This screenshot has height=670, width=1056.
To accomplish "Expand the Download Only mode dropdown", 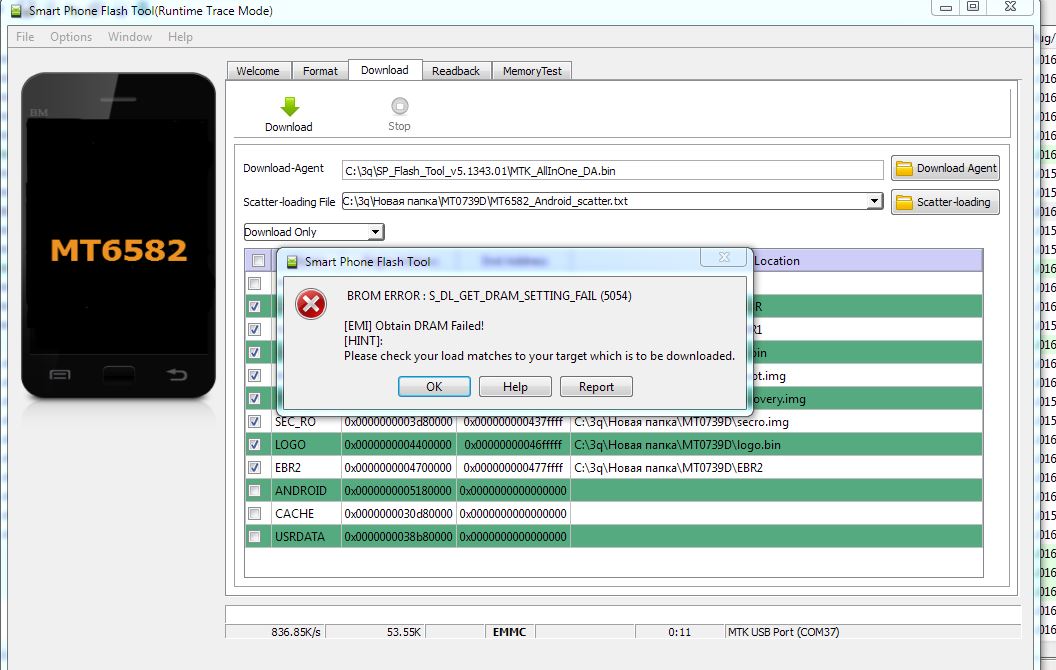I will 375,232.
